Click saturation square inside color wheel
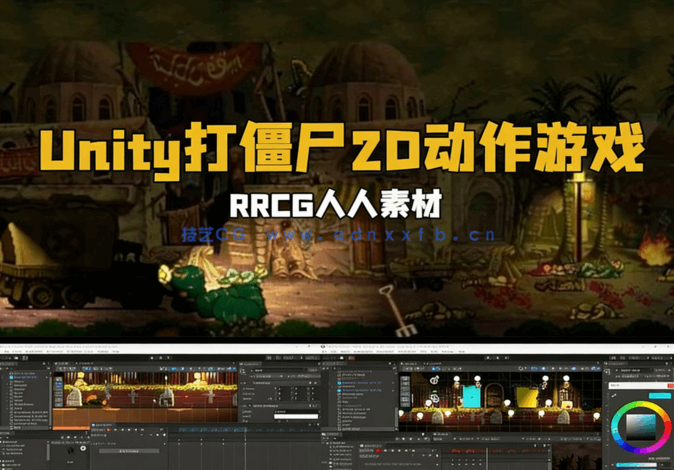The height and width of the screenshot is (470, 674). [x=640, y=427]
